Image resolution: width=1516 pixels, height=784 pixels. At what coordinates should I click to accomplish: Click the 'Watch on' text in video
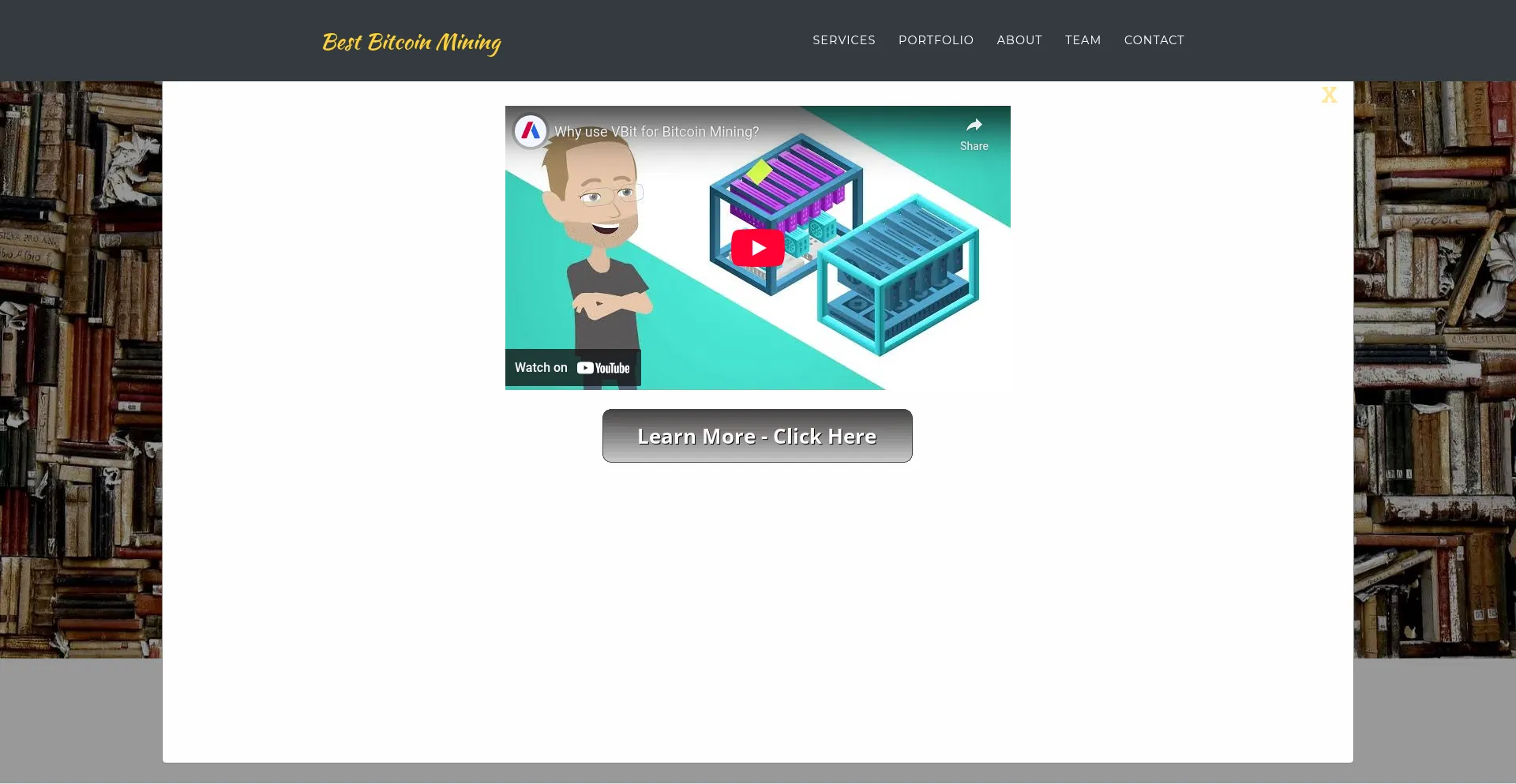pyautogui.click(x=541, y=368)
